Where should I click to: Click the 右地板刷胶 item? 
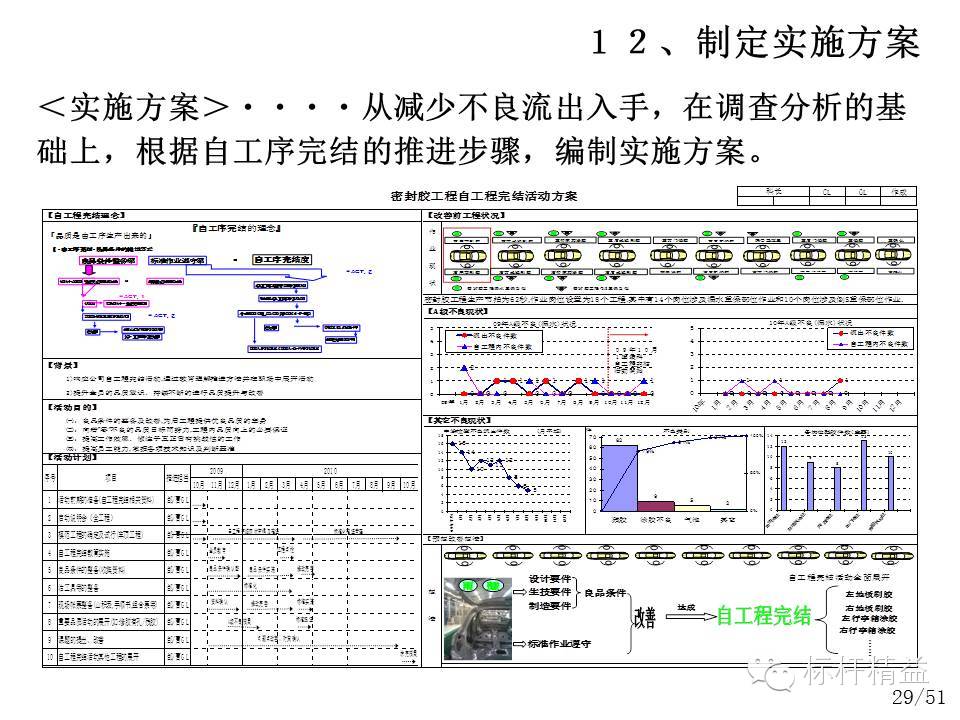tap(869, 608)
